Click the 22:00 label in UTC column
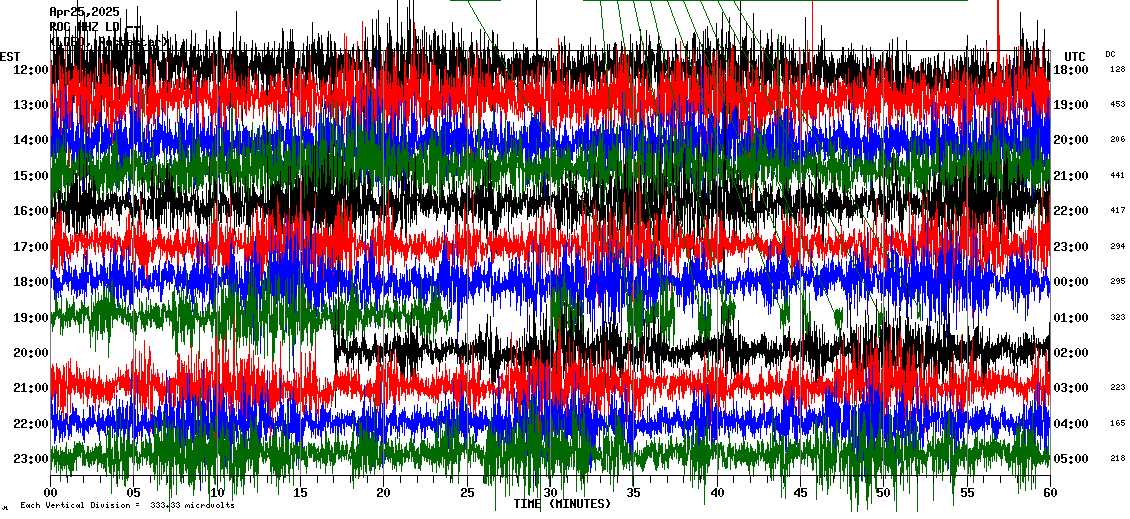This screenshot has width=1130, height=519. (x=1070, y=210)
